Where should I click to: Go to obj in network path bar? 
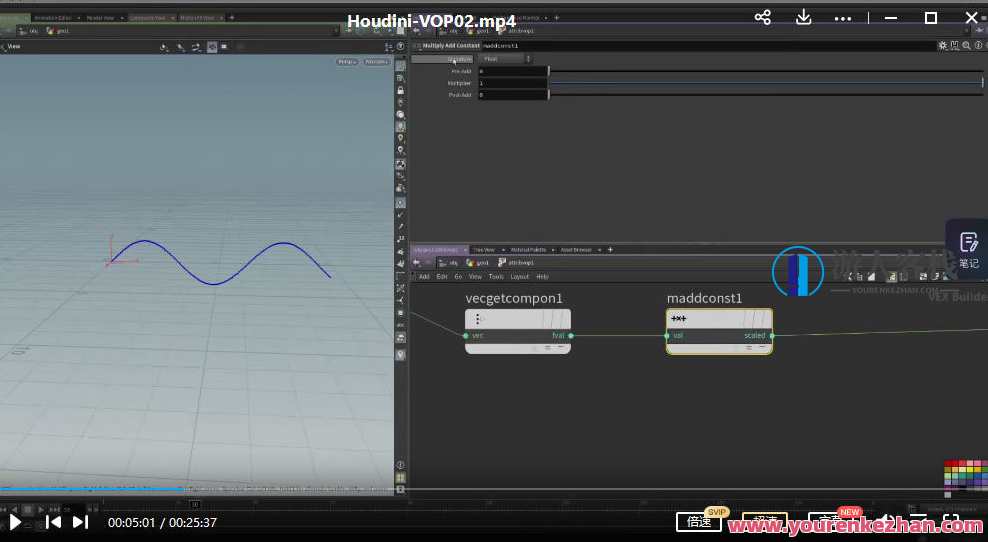[x=449, y=262]
